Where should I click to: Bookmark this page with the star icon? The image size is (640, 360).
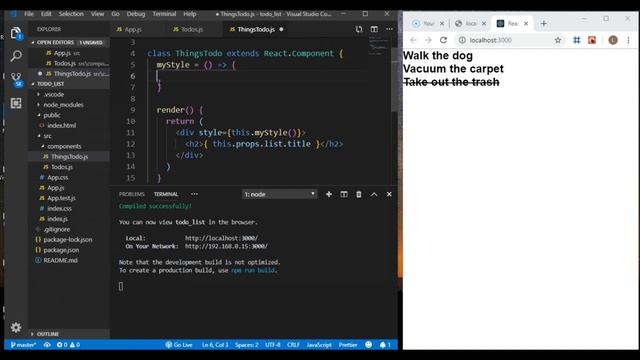[558, 40]
